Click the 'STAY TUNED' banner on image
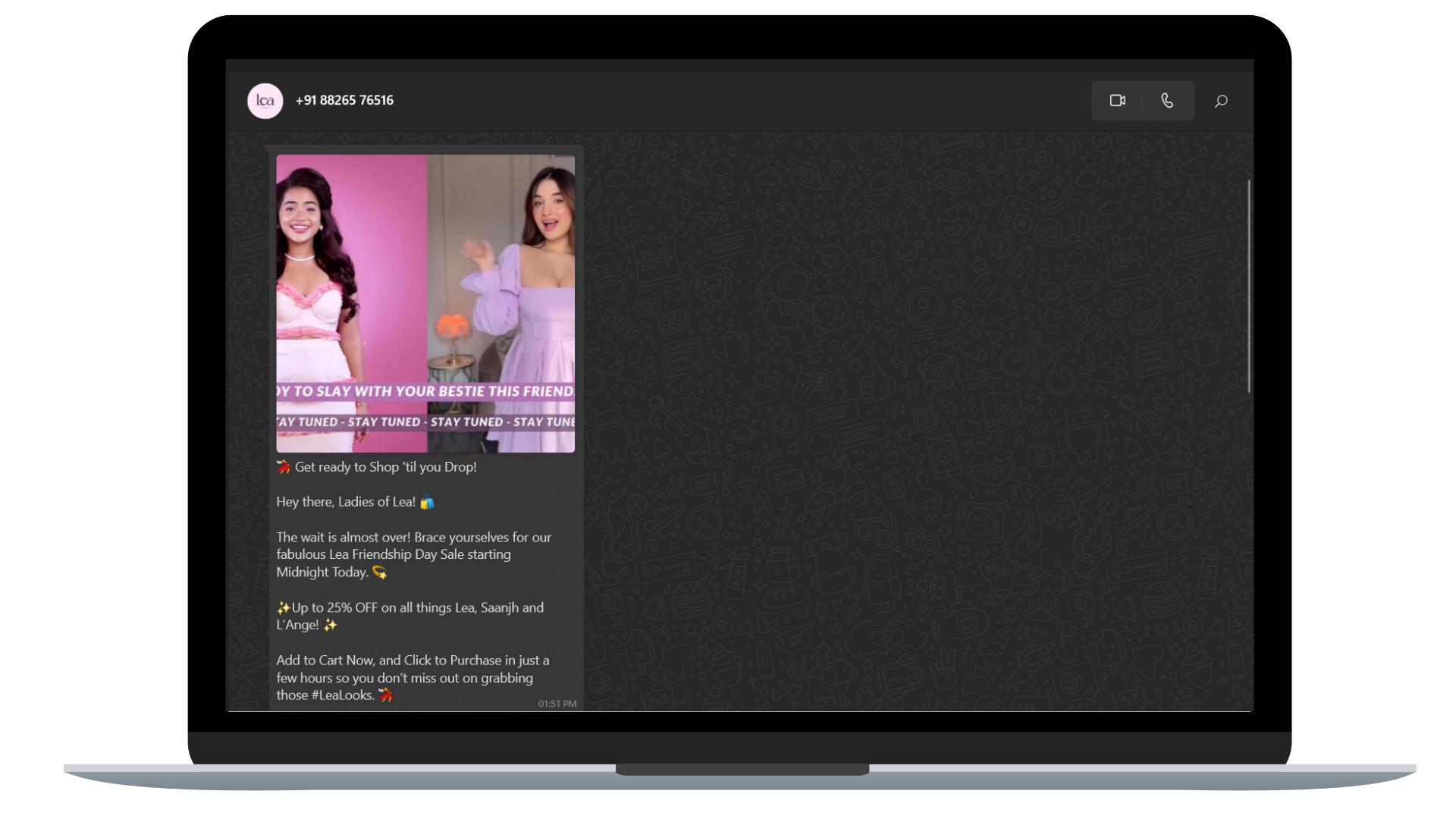The width and height of the screenshot is (1456, 819). [425, 422]
